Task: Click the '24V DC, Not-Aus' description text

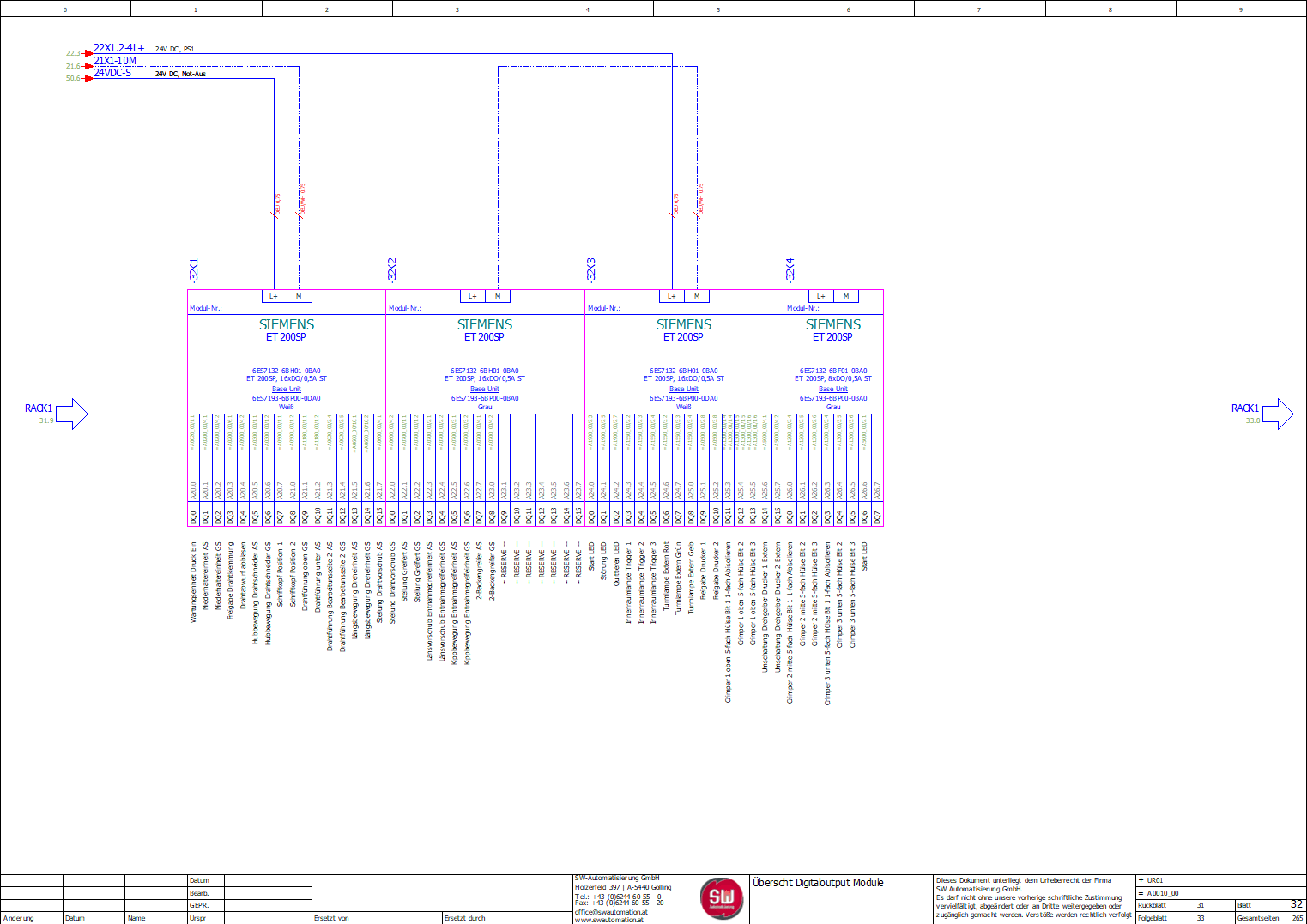Action: [x=180, y=74]
